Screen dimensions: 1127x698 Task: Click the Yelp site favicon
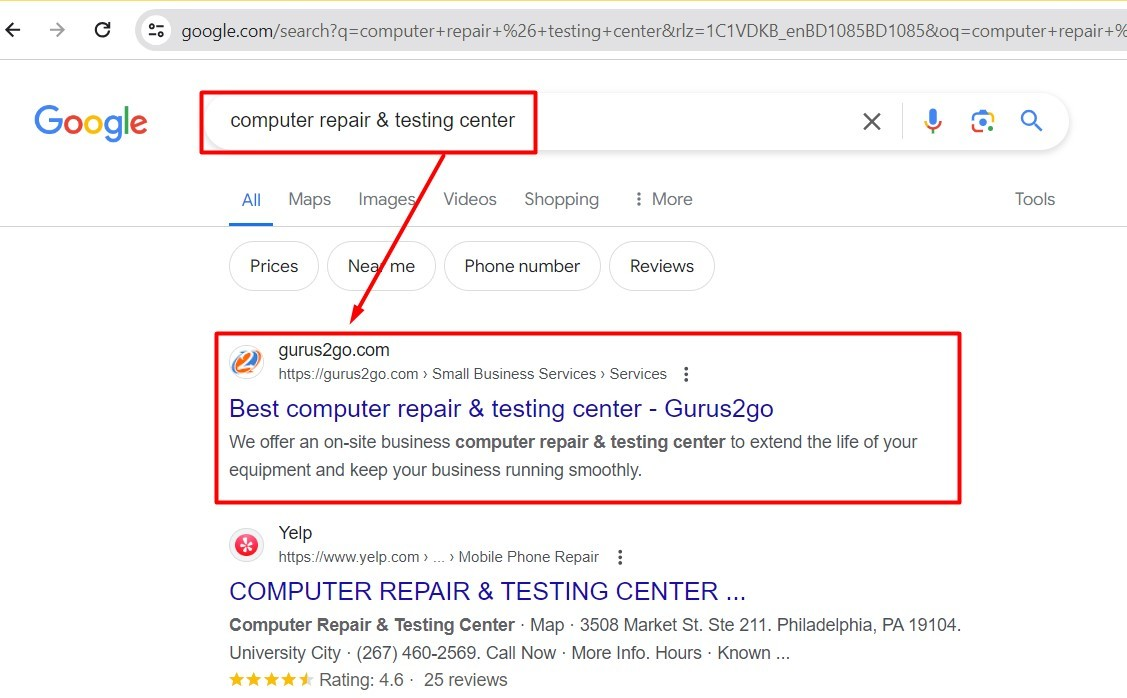click(x=246, y=544)
